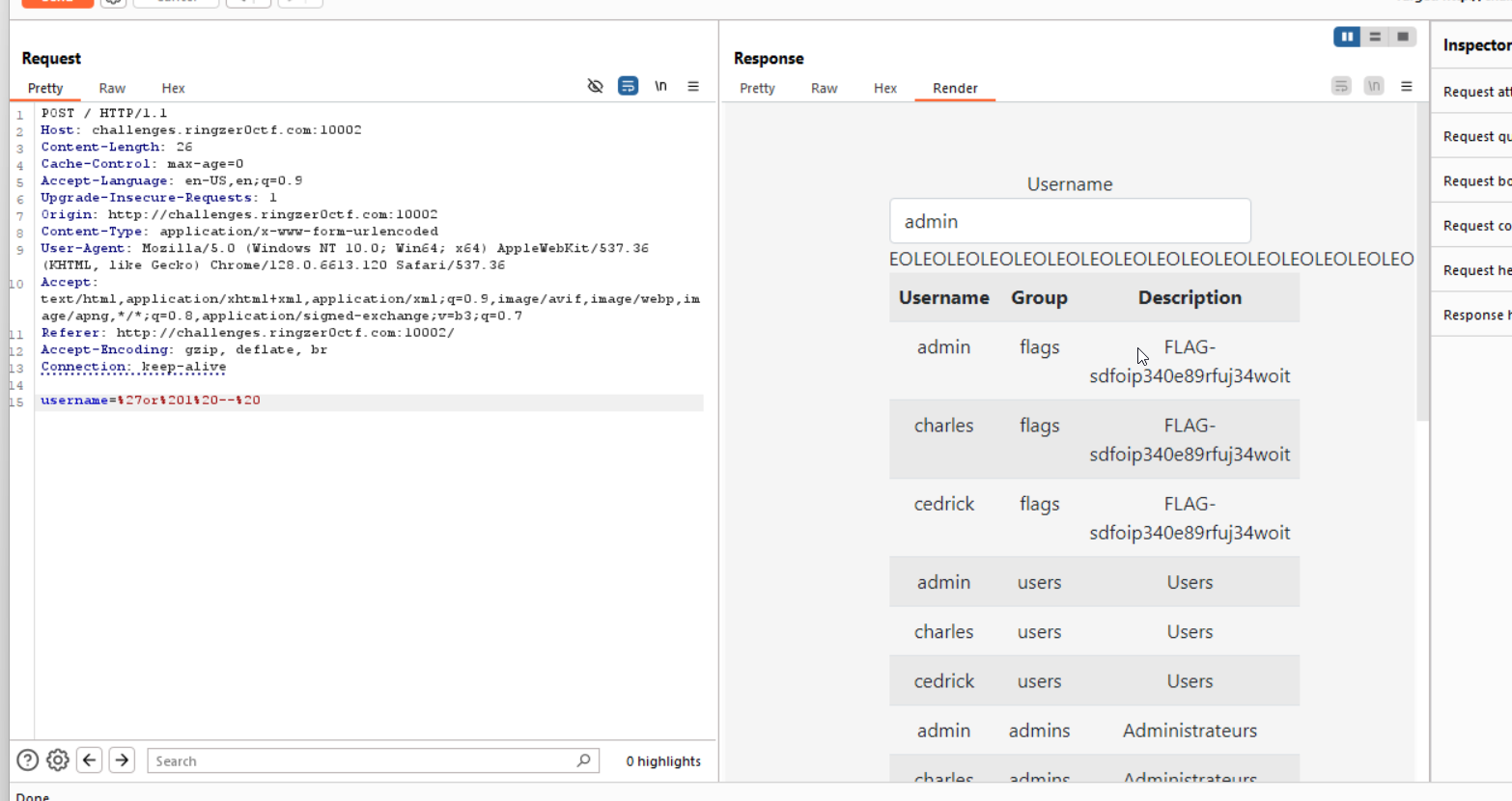1512x801 pixels.
Task: Click the Host header line
Action: [201, 130]
